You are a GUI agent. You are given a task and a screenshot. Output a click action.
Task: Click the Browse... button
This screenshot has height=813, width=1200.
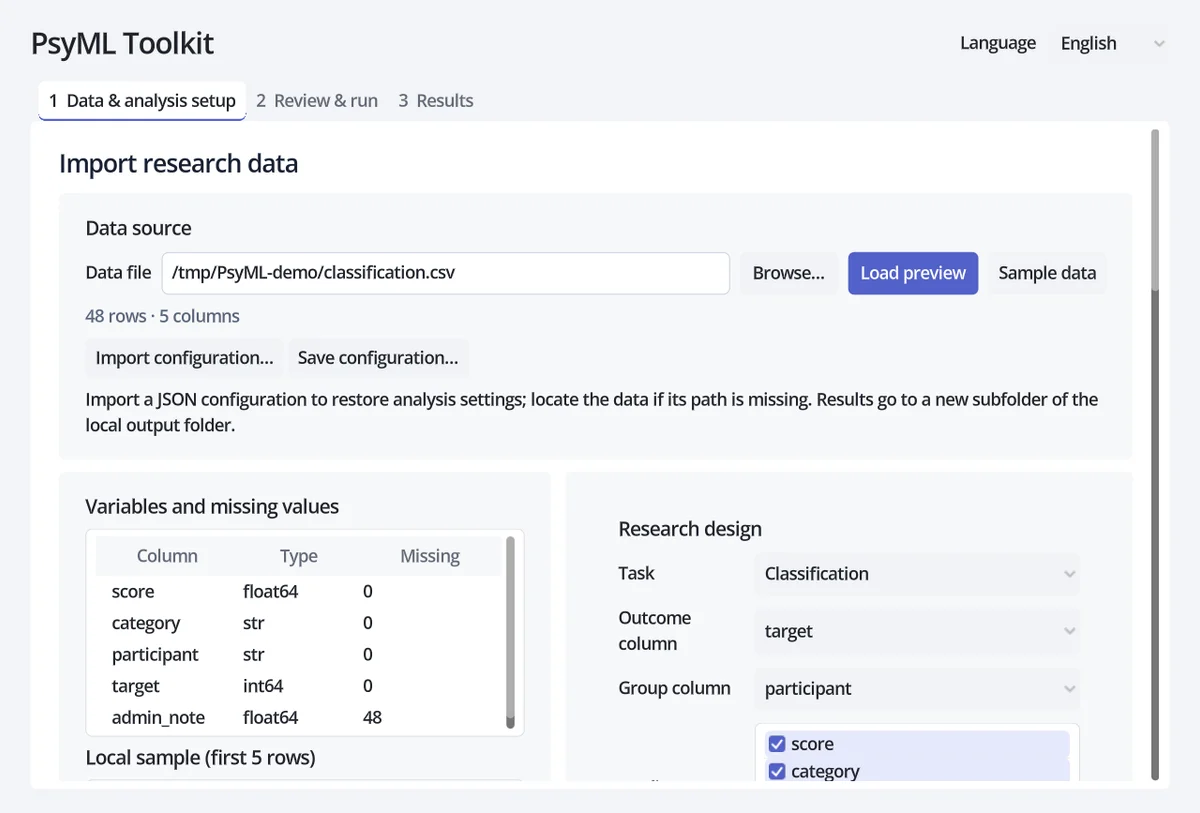(x=789, y=273)
